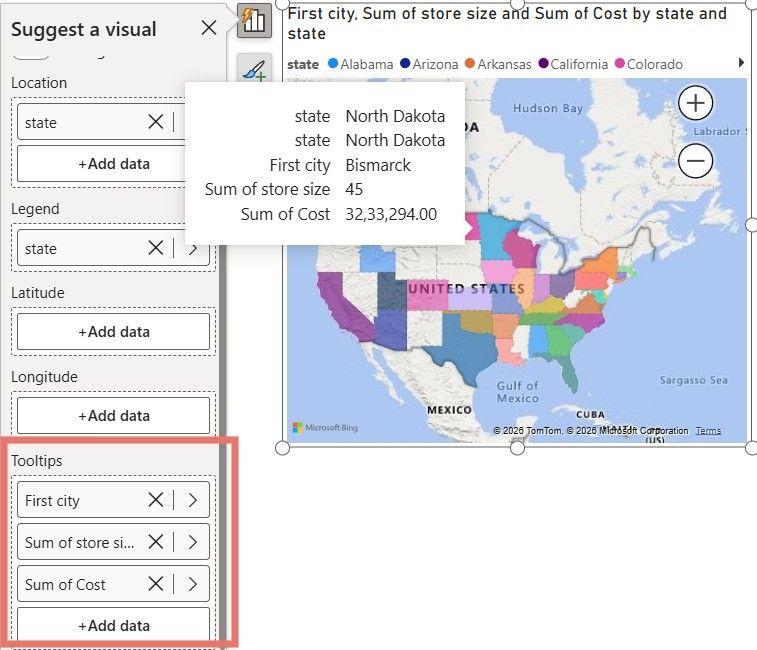Open the map Terms link

pyautogui.click(x=708, y=430)
